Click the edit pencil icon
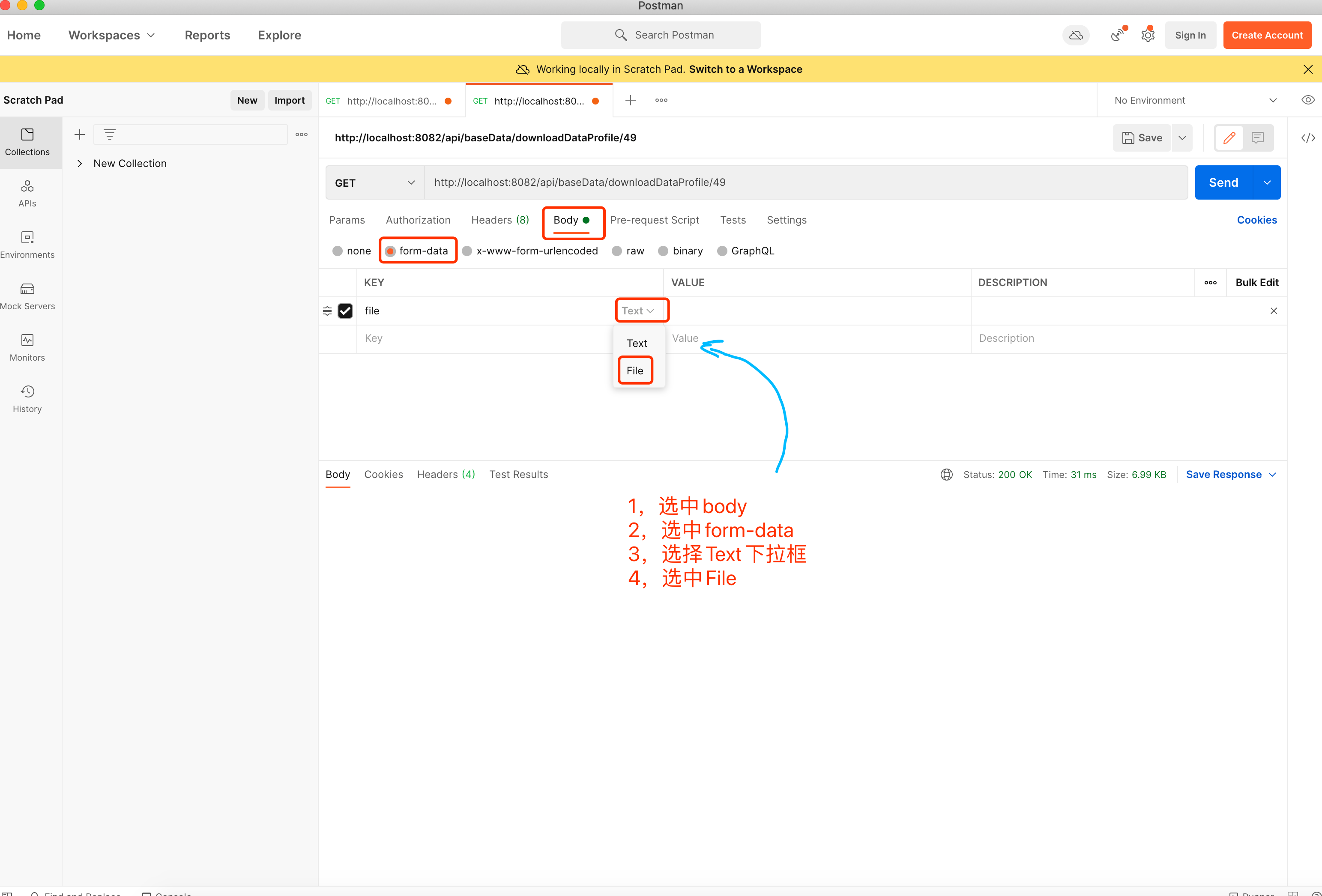Viewport: 1322px width, 896px height. (x=1229, y=137)
